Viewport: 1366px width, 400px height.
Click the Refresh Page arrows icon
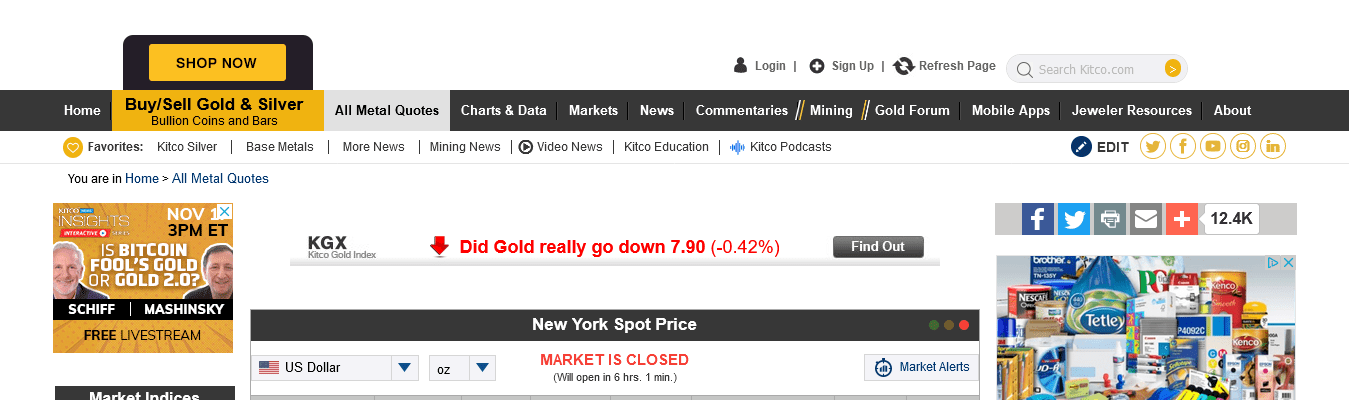point(904,66)
